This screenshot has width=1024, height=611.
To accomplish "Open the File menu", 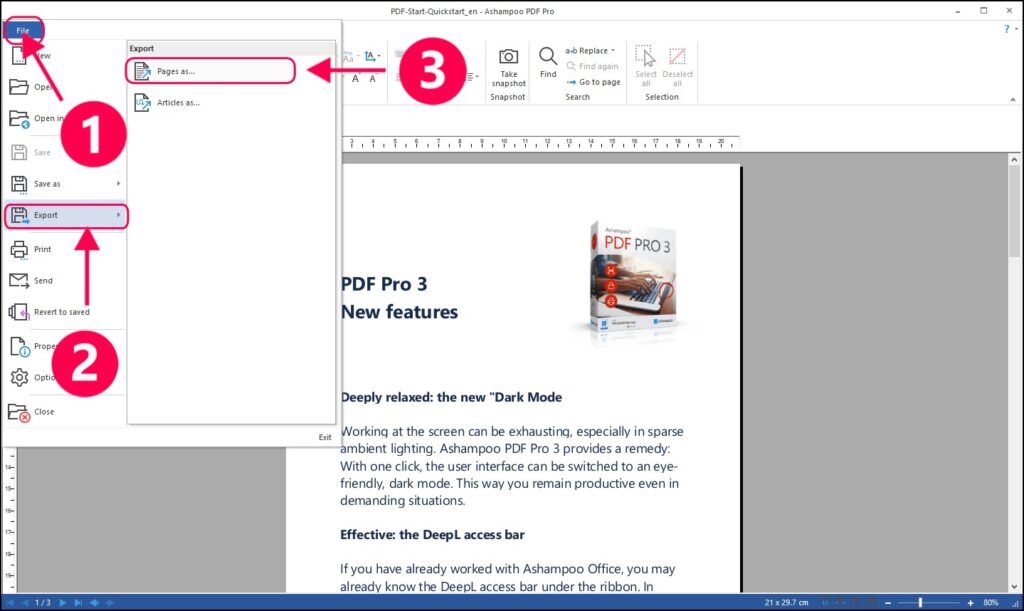I will pos(22,29).
